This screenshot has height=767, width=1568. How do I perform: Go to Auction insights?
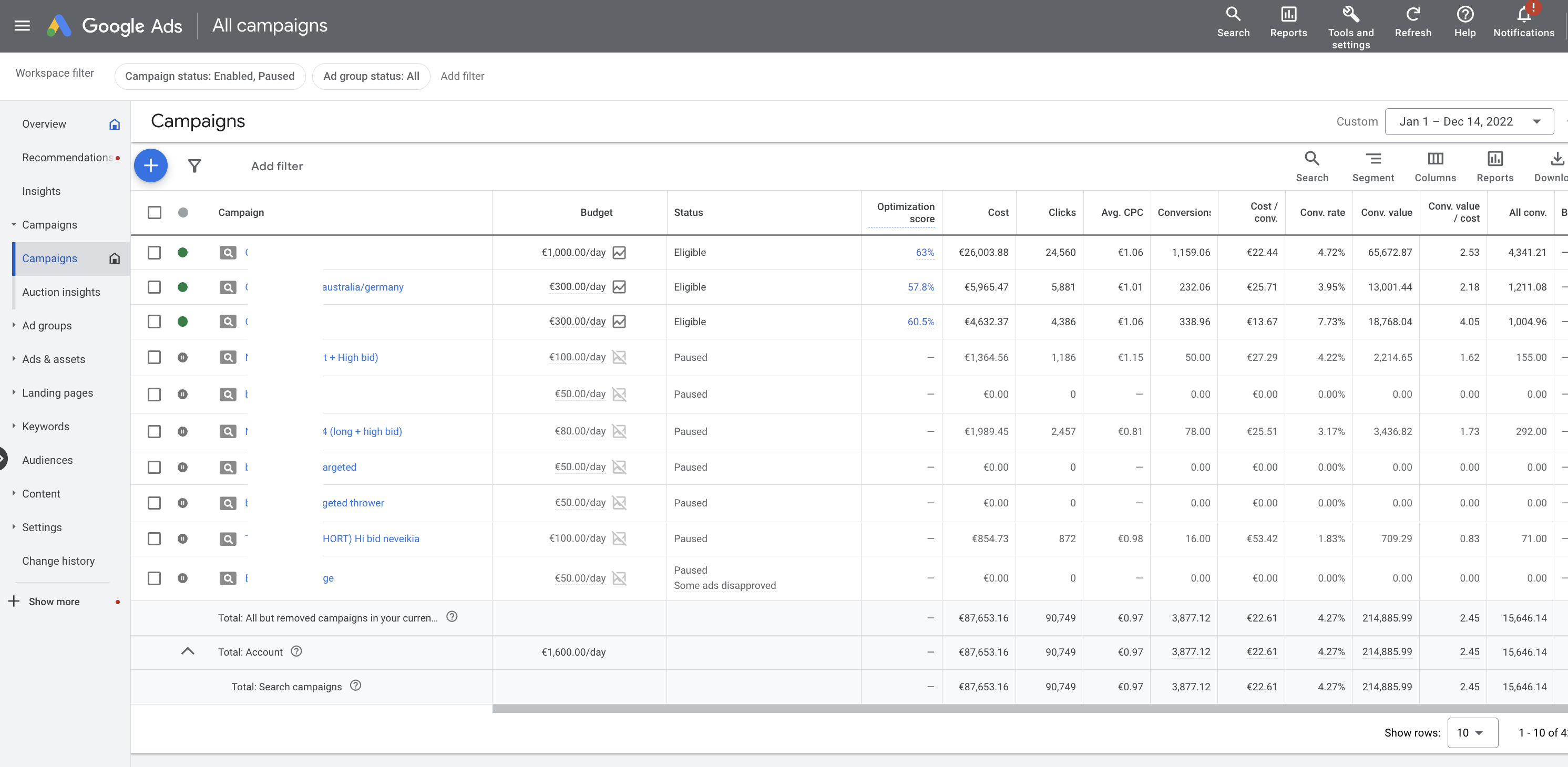[61, 292]
